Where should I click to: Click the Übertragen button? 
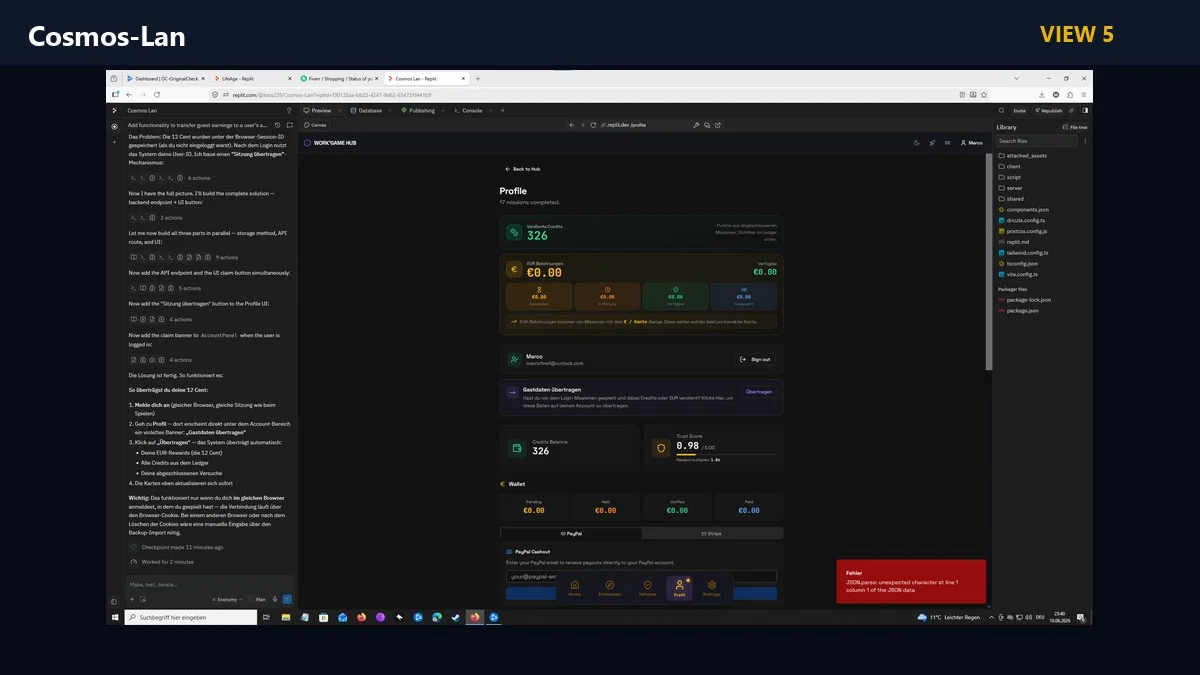tap(758, 392)
